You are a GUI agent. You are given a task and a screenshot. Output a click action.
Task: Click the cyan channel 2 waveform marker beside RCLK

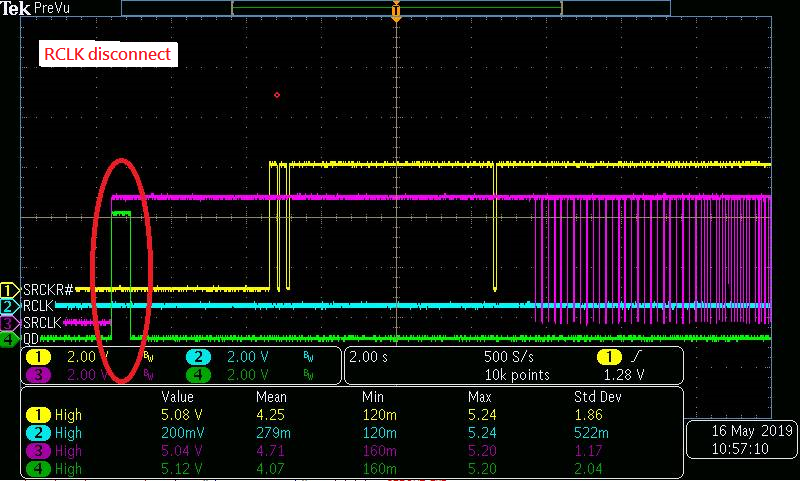(9, 306)
